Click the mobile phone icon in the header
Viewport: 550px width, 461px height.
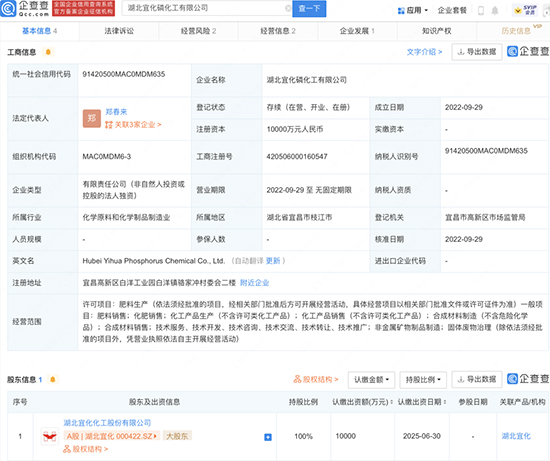click(481, 11)
